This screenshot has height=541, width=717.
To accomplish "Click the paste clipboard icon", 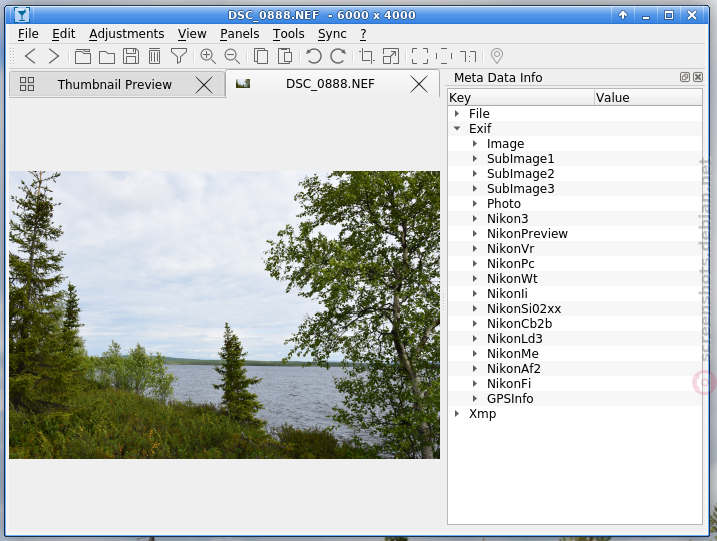I will tap(285, 56).
